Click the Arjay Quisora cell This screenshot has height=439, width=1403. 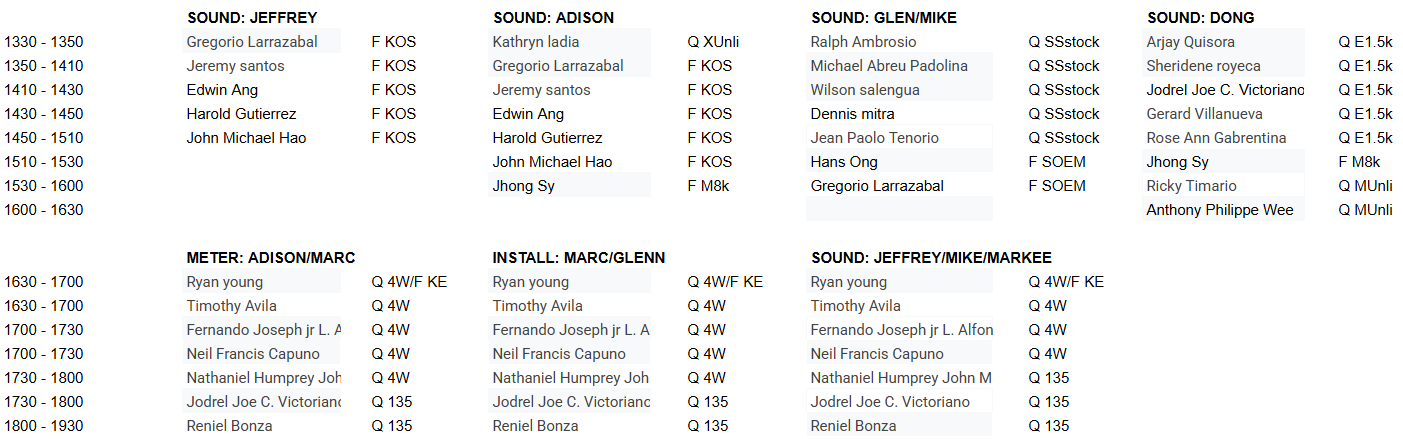pos(1190,42)
